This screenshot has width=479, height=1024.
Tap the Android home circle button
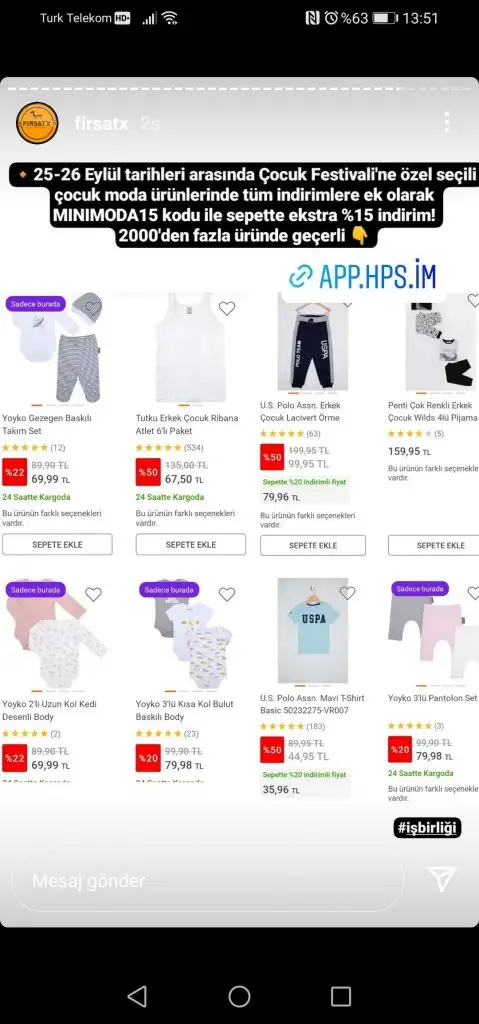pyautogui.click(x=239, y=996)
